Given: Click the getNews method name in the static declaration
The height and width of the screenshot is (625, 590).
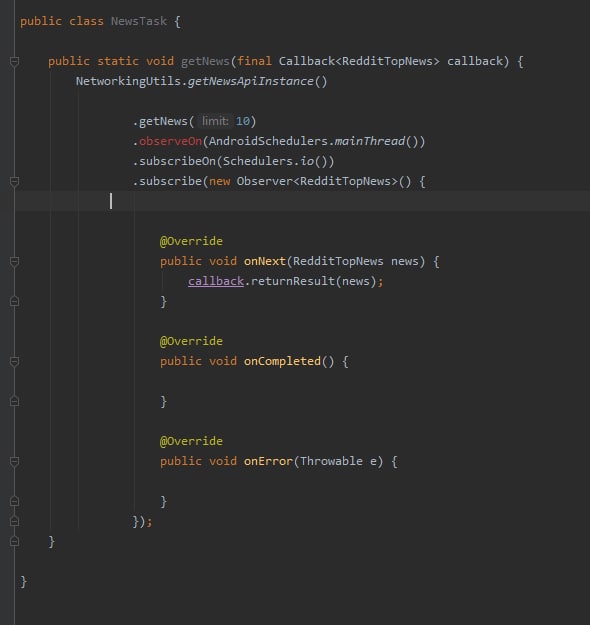Looking at the screenshot, I should [x=205, y=61].
